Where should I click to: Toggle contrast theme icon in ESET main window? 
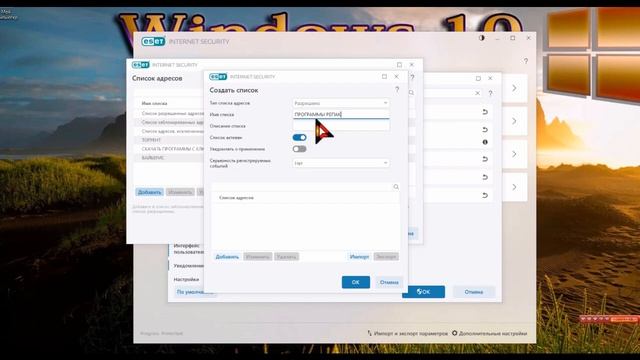(x=482, y=38)
